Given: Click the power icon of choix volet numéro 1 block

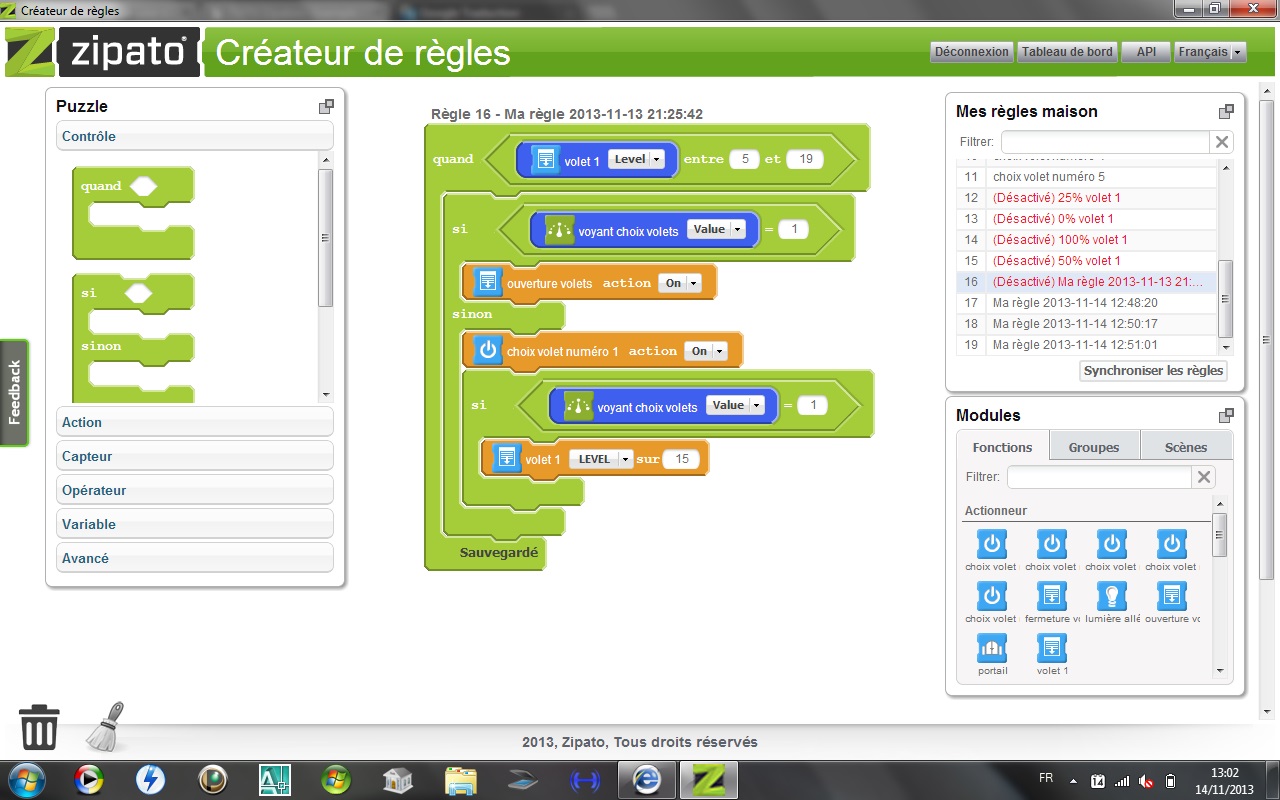Looking at the screenshot, I should [x=487, y=350].
